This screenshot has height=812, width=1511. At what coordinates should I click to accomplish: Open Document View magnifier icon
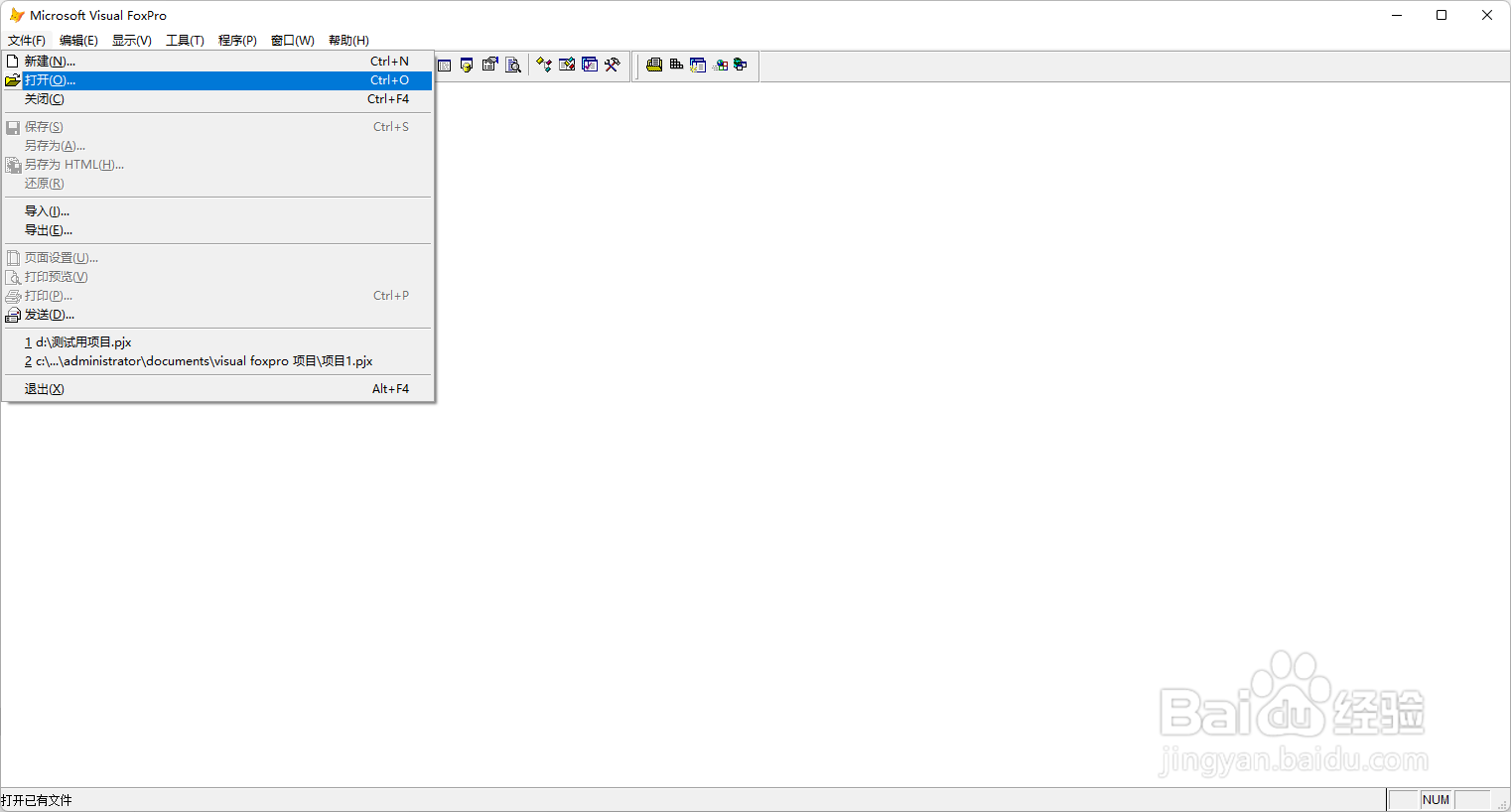[513, 65]
